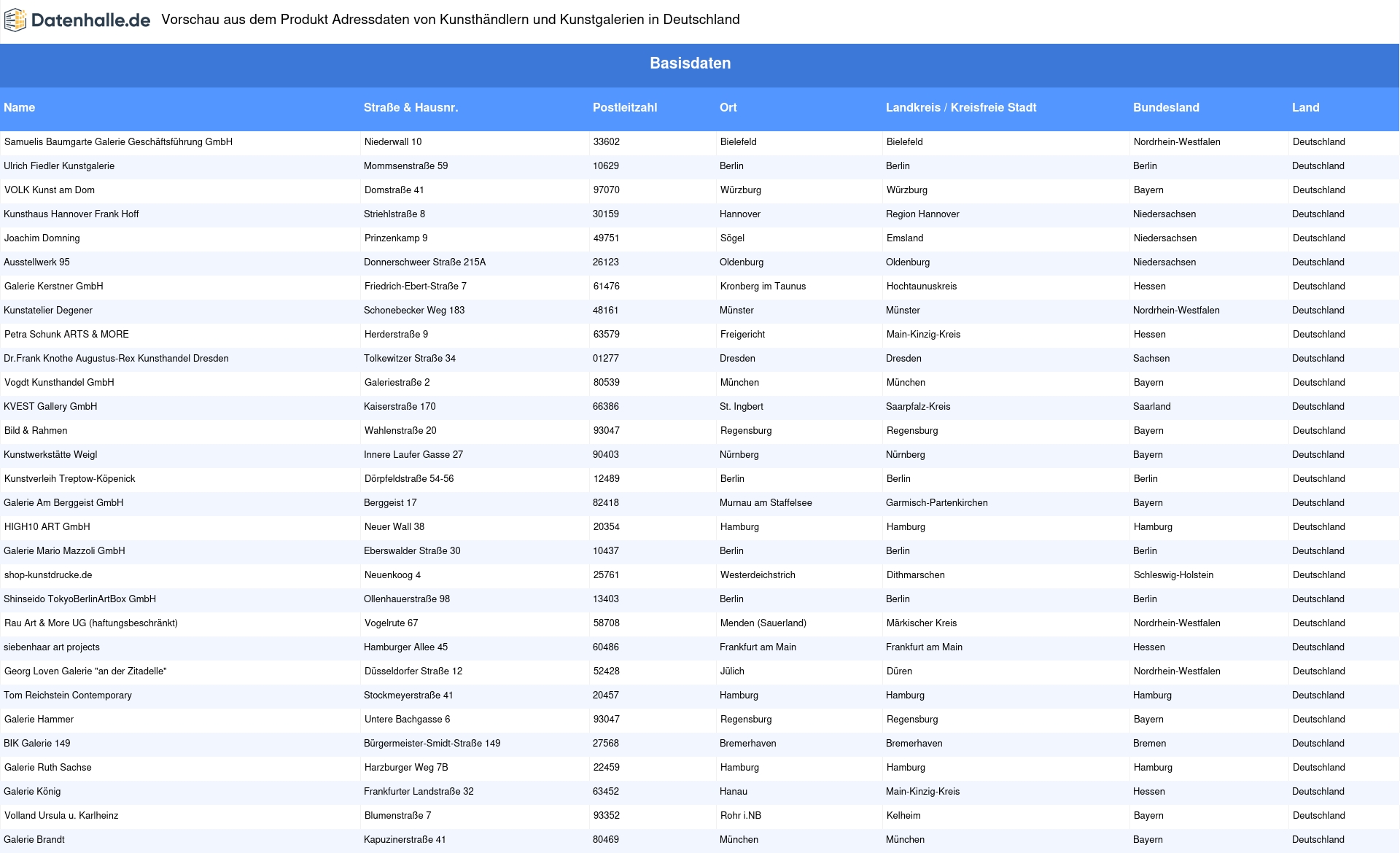Click Samuelis Baumgarte Galerie Geschäftsführung GmbH

click(118, 142)
